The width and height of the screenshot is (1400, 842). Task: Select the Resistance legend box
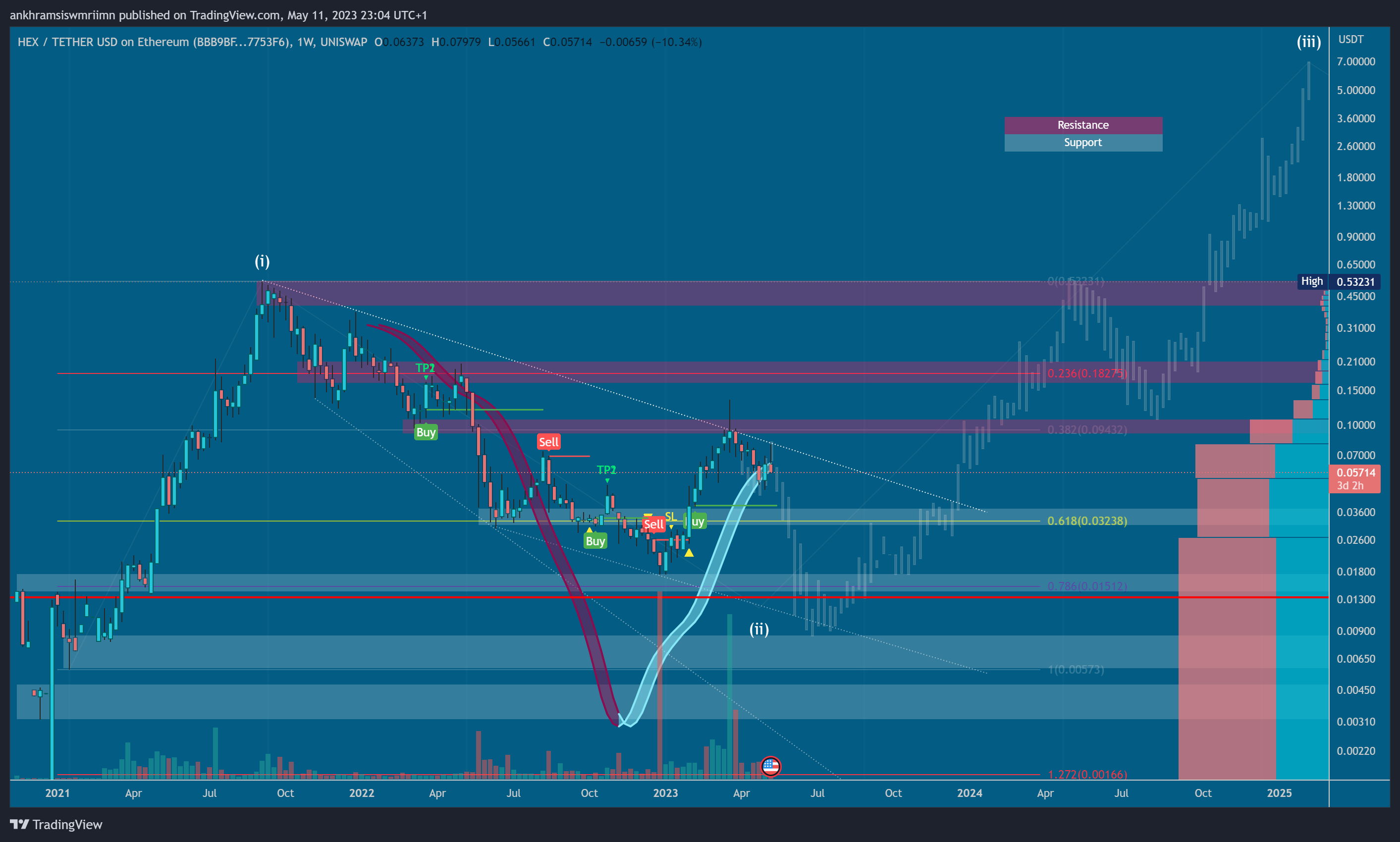pyautogui.click(x=1083, y=125)
